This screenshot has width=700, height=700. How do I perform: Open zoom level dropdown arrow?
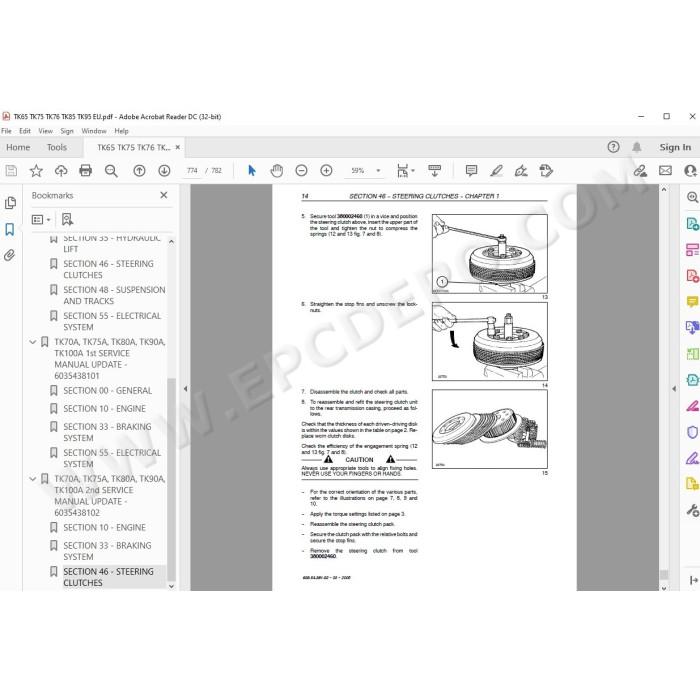378,171
